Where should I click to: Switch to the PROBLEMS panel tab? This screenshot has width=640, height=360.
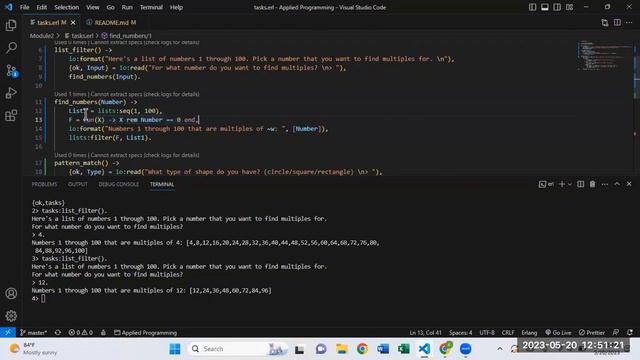44,184
